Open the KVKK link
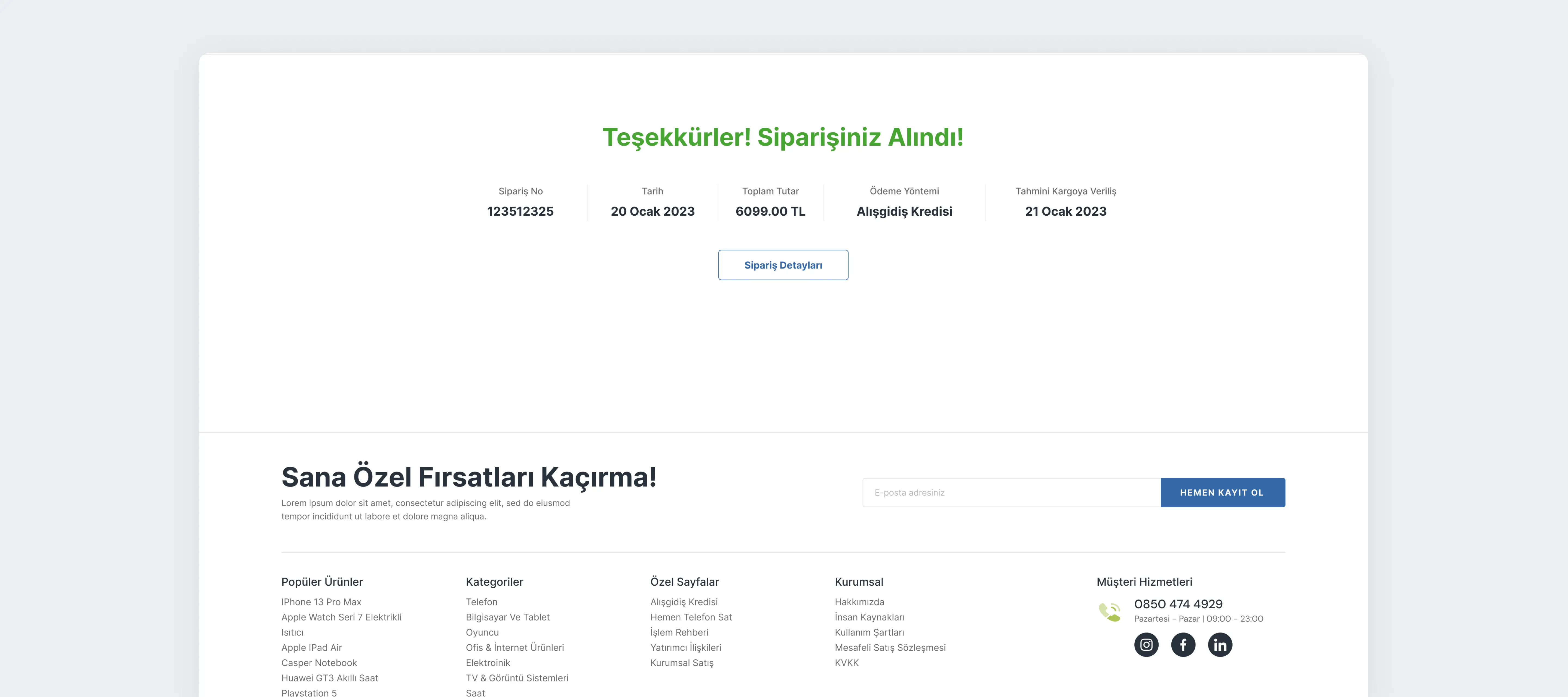 point(847,663)
